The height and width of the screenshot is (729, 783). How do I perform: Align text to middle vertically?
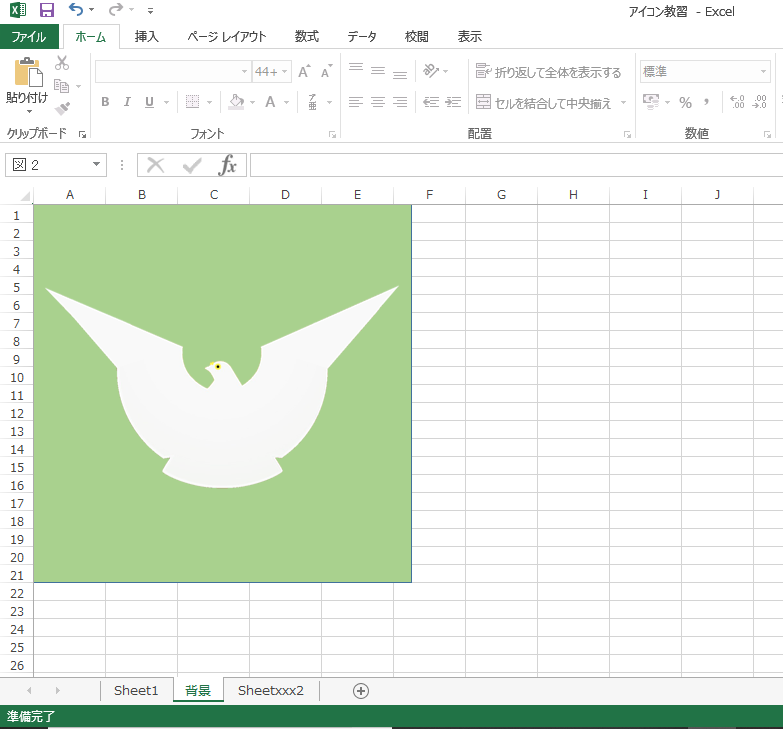[x=378, y=70]
